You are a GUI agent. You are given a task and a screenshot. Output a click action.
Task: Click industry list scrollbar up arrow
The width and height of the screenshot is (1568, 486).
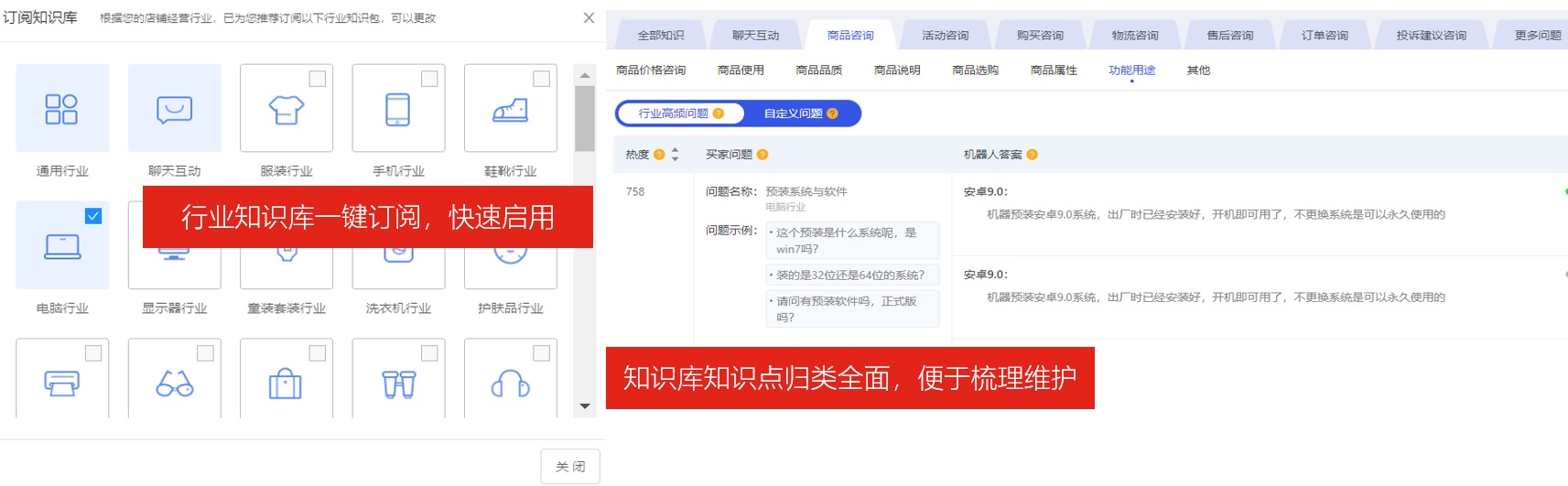(x=585, y=75)
